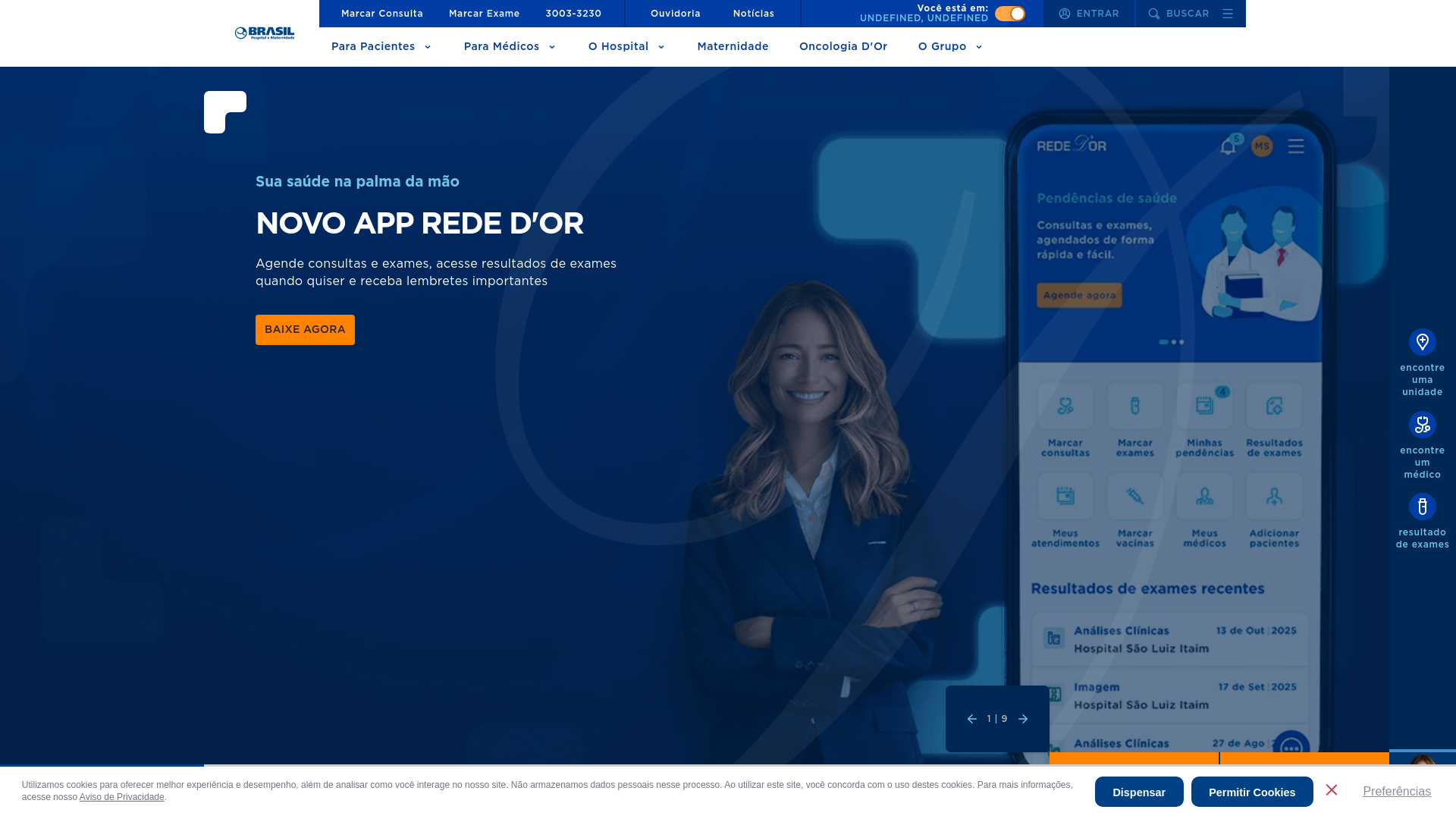Toggle the location switch in header
Image resolution: width=1456 pixels, height=819 pixels.
point(1009,14)
